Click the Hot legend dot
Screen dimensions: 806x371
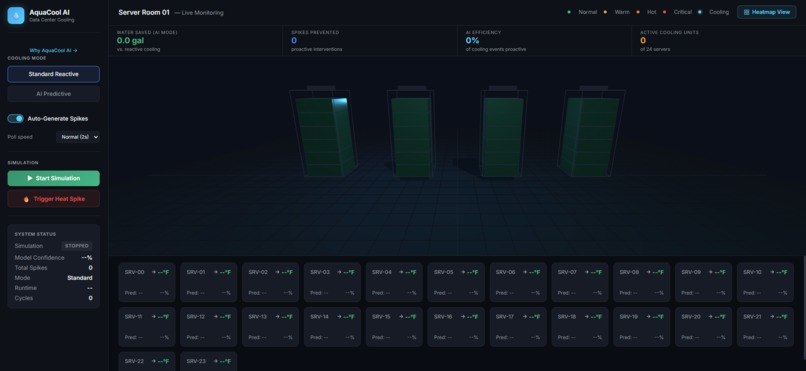pos(638,12)
